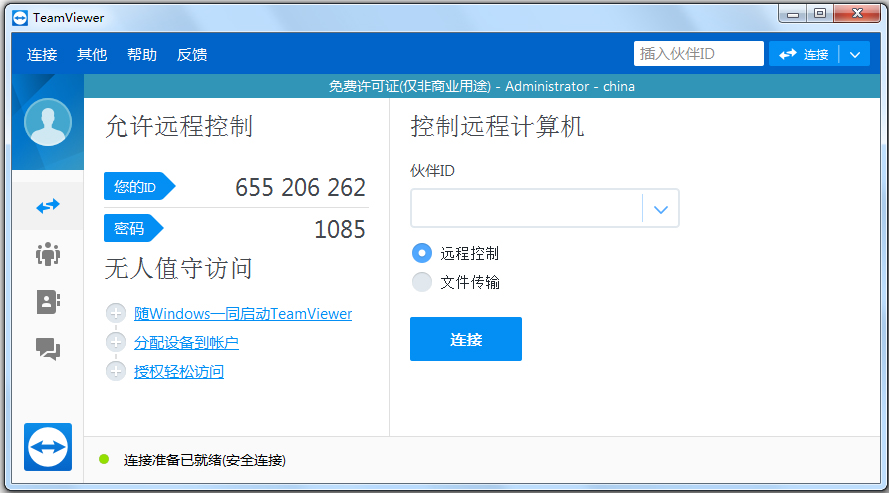Click the 密码 label tag
This screenshot has height=493, width=889.
[134, 228]
